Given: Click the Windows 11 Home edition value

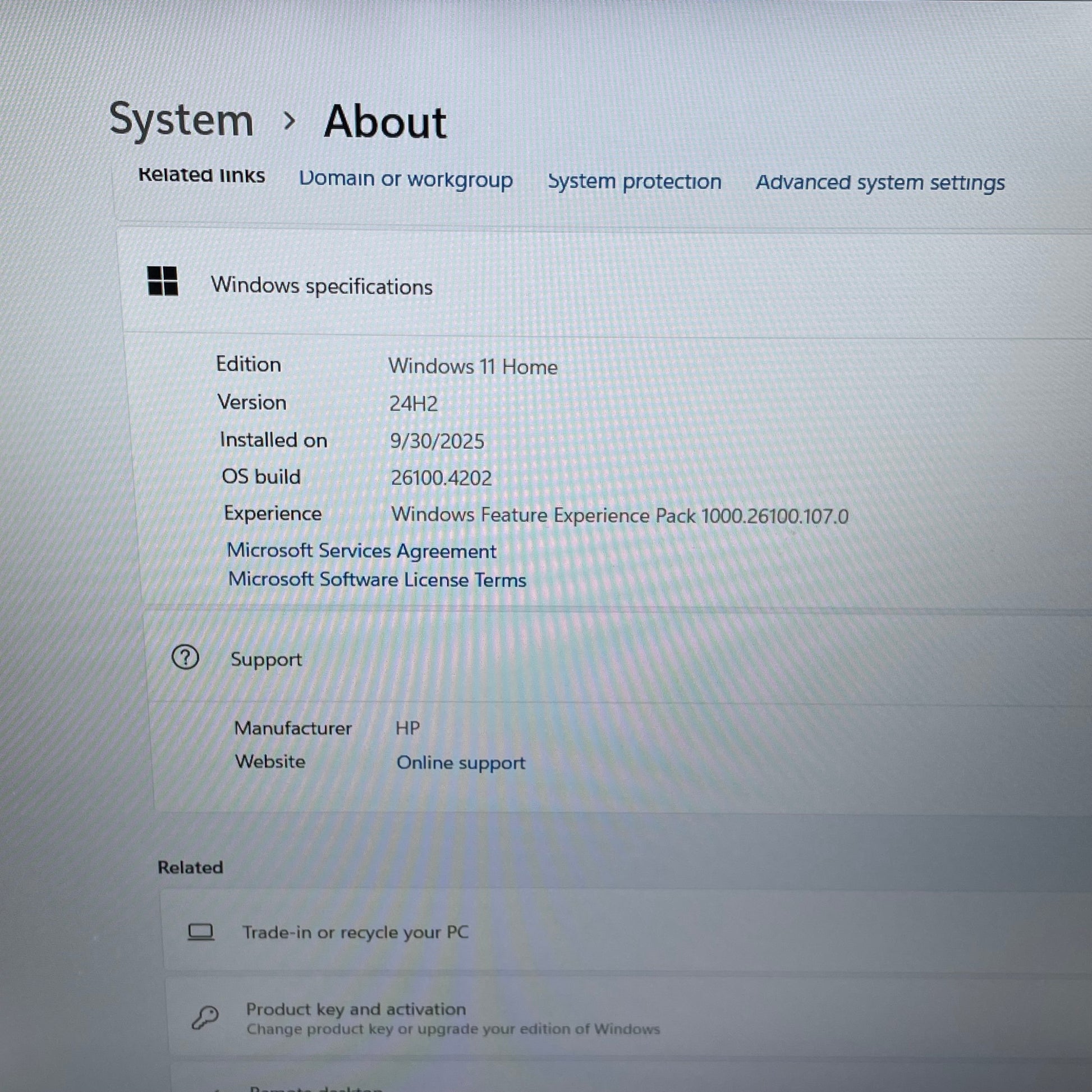Looking at the screenshot, I should tap(472, 367).
